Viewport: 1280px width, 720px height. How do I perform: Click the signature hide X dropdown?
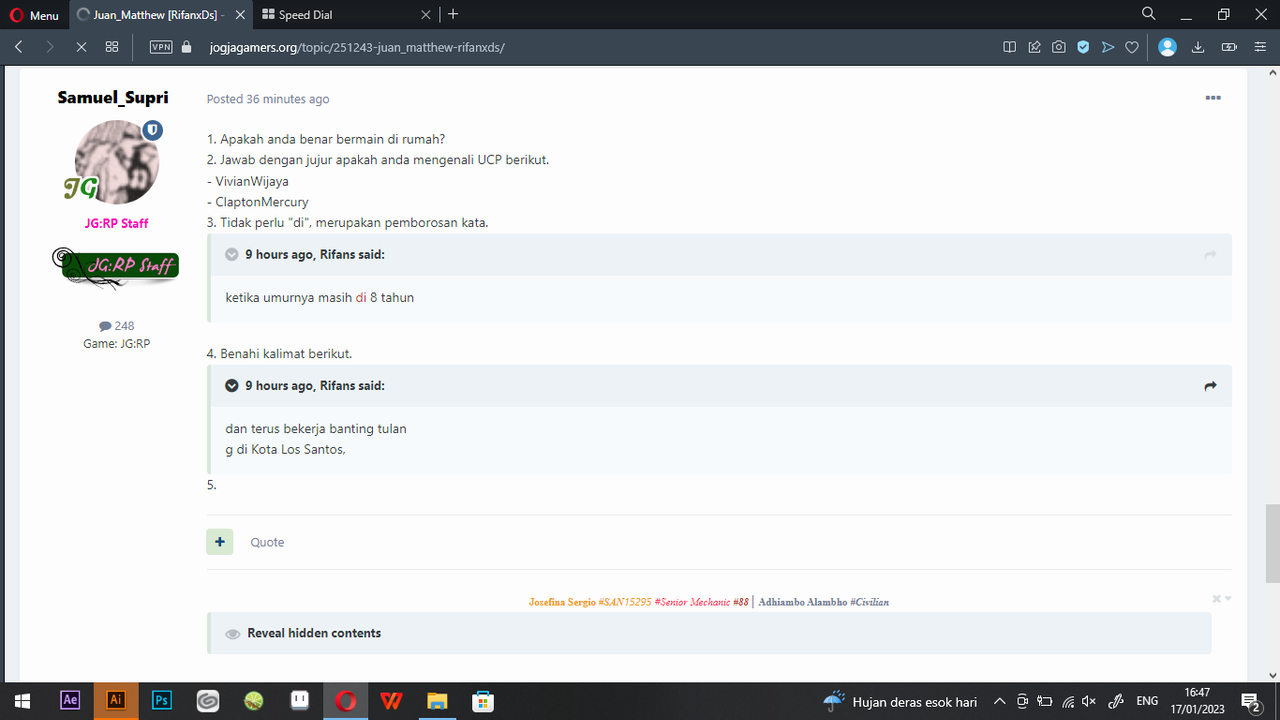pos(1221,598)
